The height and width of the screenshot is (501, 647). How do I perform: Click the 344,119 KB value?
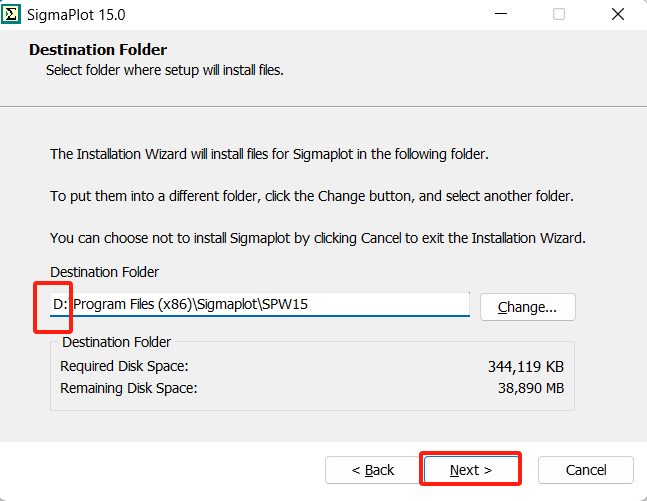point(526,366)
